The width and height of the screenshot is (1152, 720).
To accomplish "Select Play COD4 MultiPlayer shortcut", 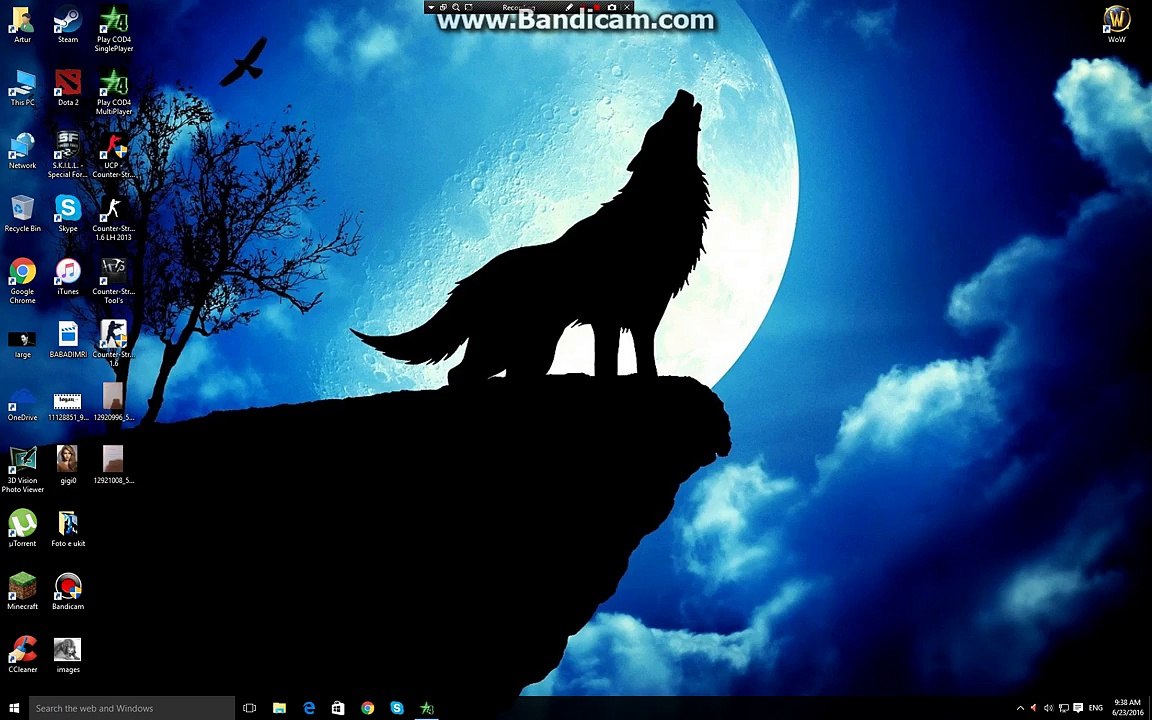I will pos(113,93).
